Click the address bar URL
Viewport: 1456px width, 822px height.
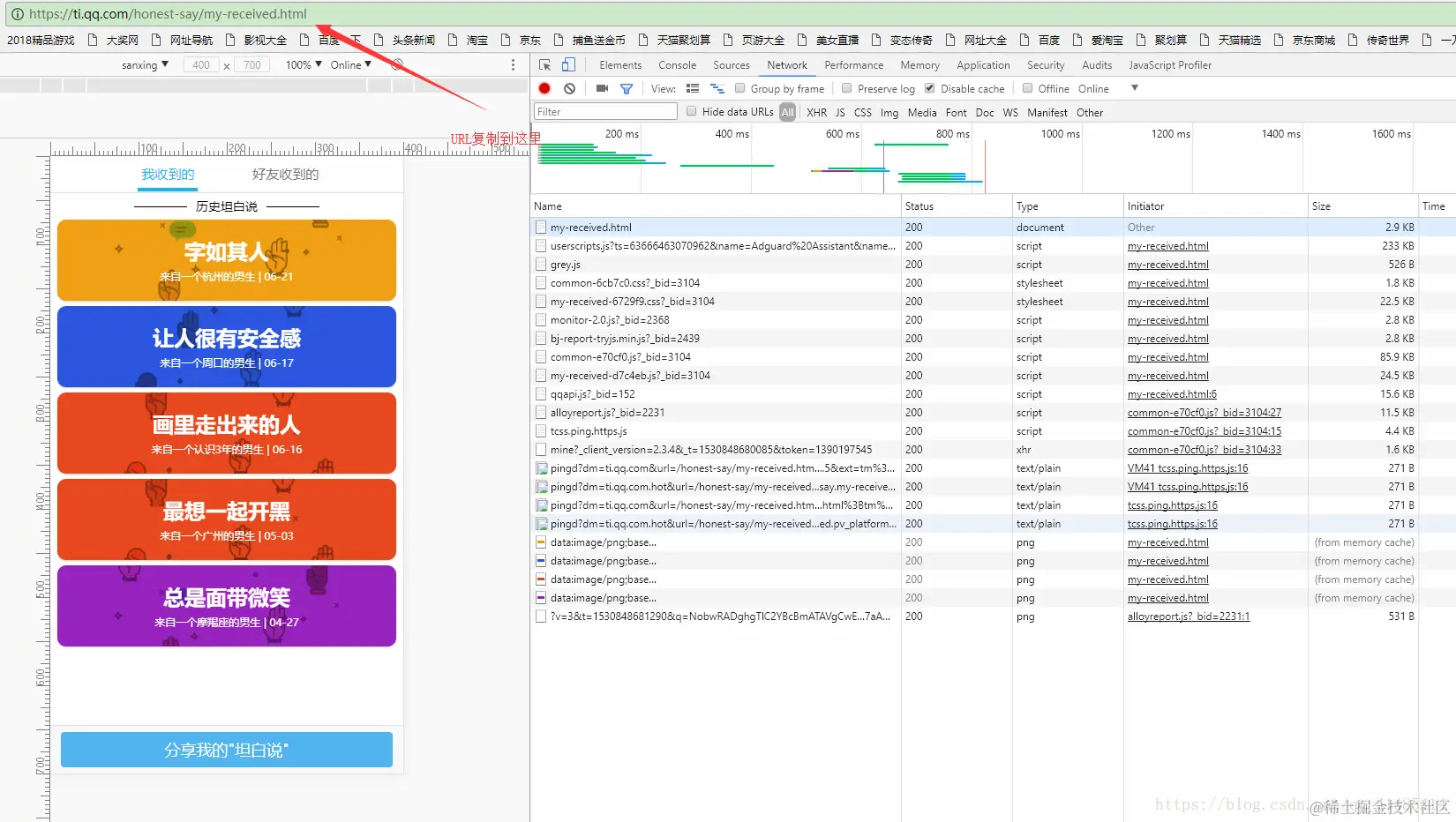168,14
